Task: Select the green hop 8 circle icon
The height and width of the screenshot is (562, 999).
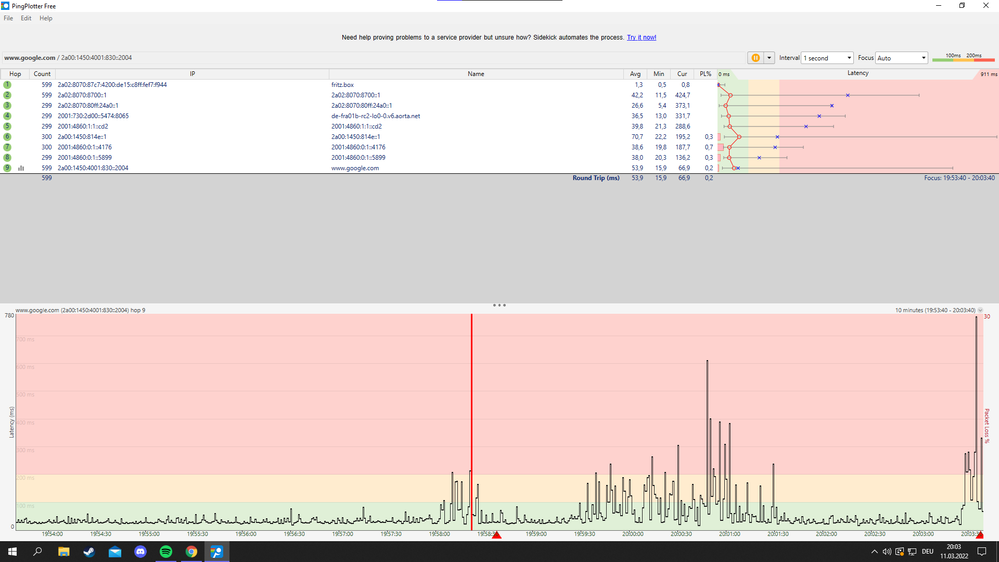Action: pyautogui.click(x=7, y=157)
